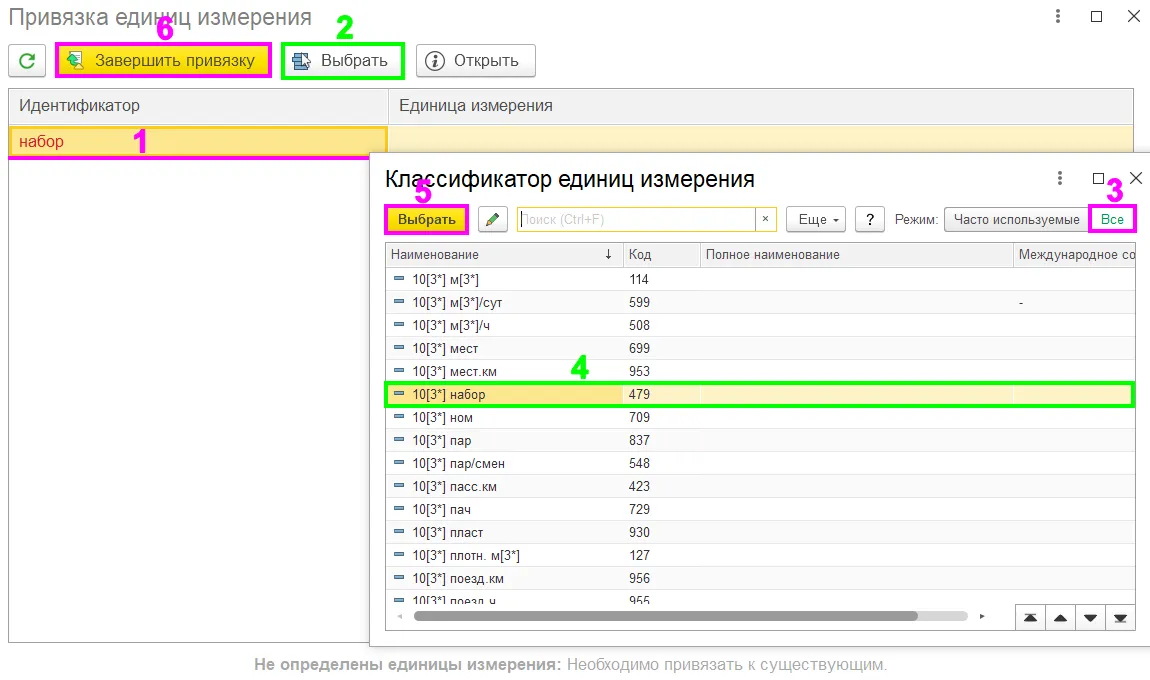This screenshot has width=1150, height=680.
Task: Select the 10[3*] набор row
Action: 761,395
